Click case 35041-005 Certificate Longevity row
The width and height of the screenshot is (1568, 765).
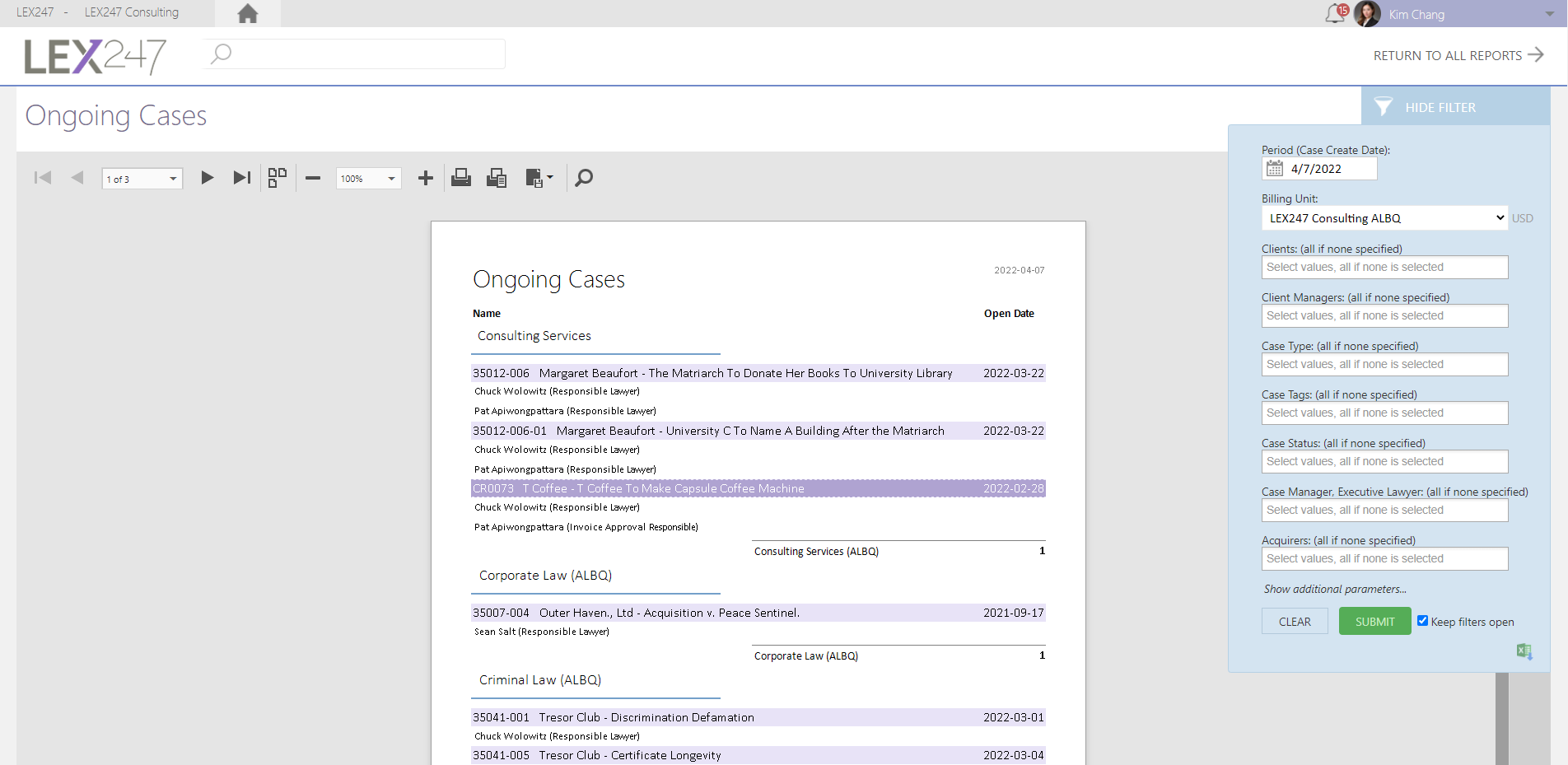[758, 755]
